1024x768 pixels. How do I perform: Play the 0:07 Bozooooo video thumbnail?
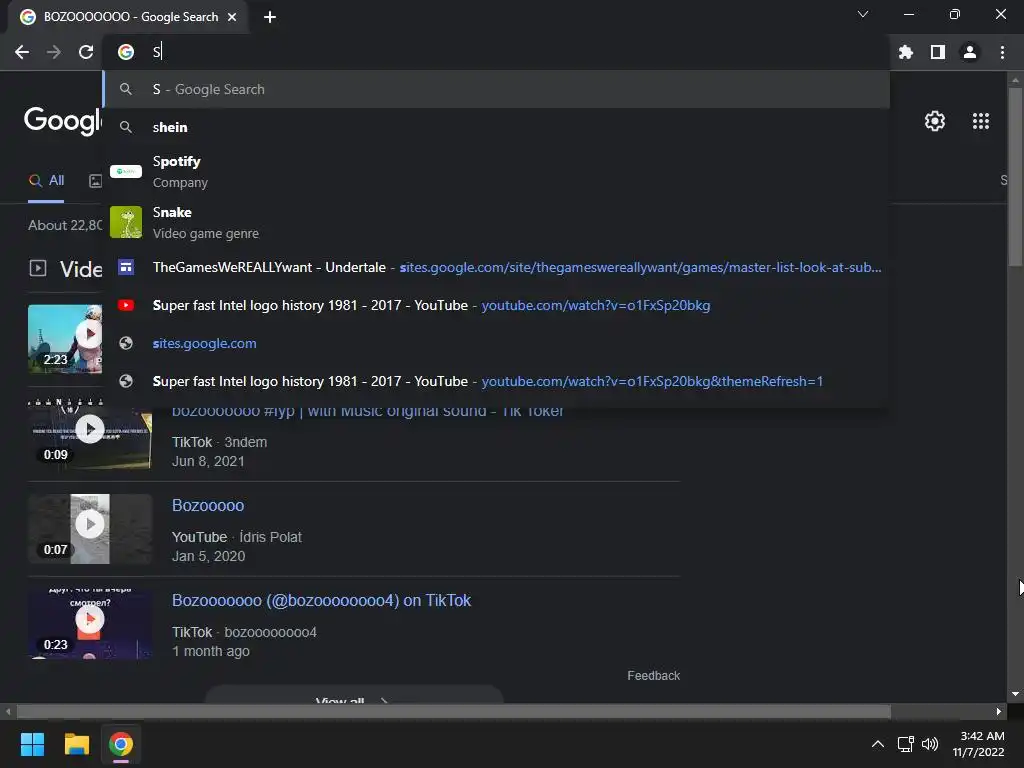(90, 528)
